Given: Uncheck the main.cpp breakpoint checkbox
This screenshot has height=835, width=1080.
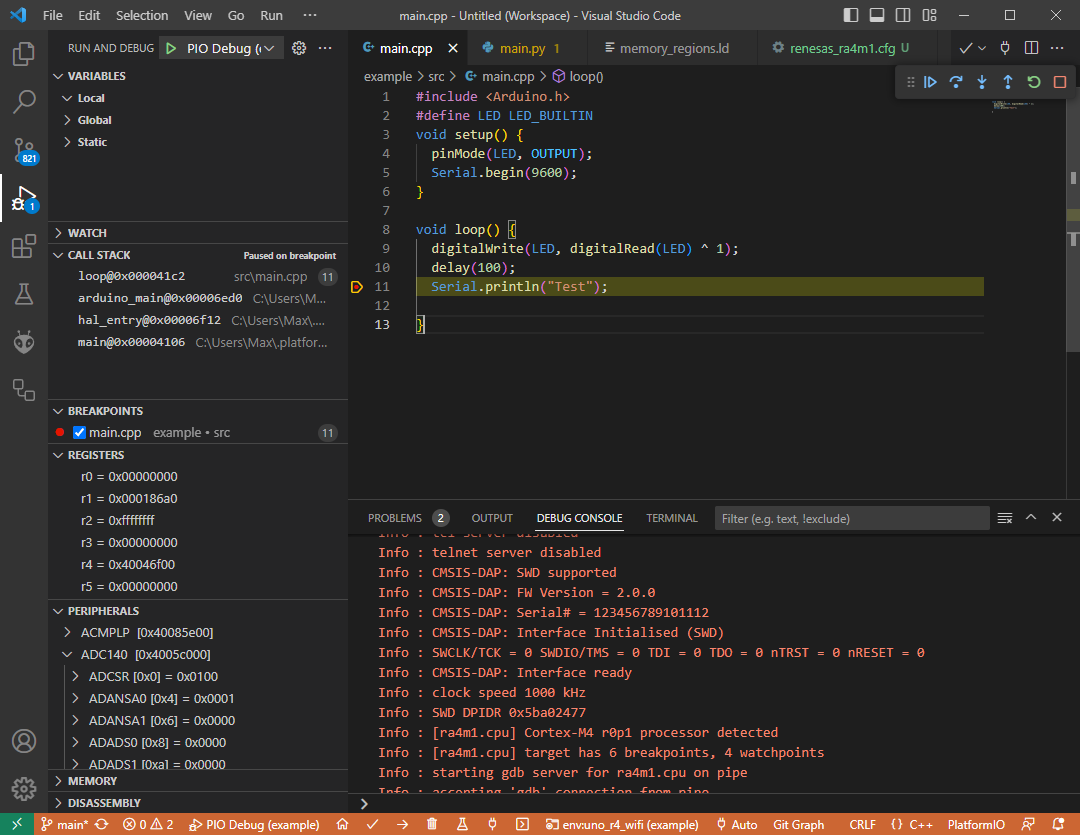Looking at the screenshot, I should click(x=80, y=433).
